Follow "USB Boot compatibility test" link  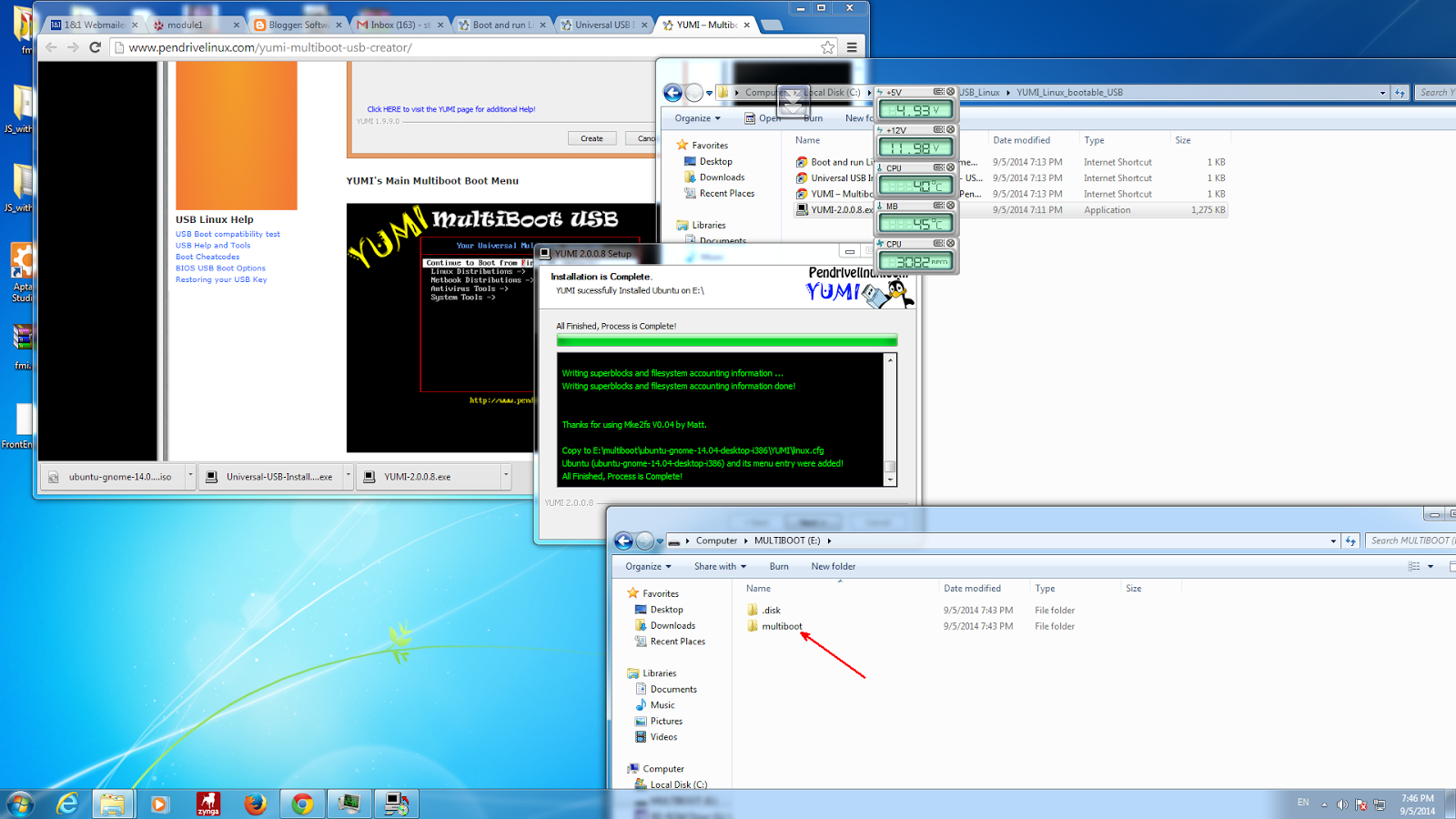pyautogui.click(x=227, y=234)
